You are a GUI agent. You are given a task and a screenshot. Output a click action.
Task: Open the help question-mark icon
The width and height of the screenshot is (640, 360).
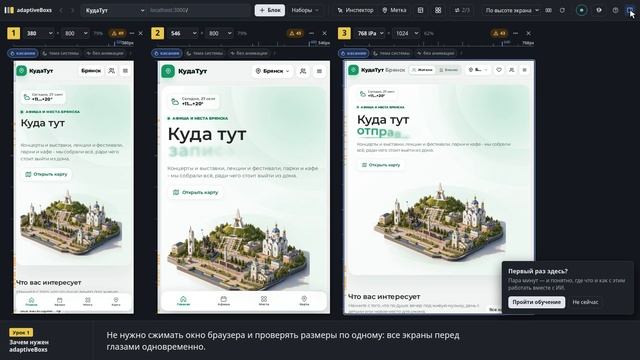coord(615,10)
